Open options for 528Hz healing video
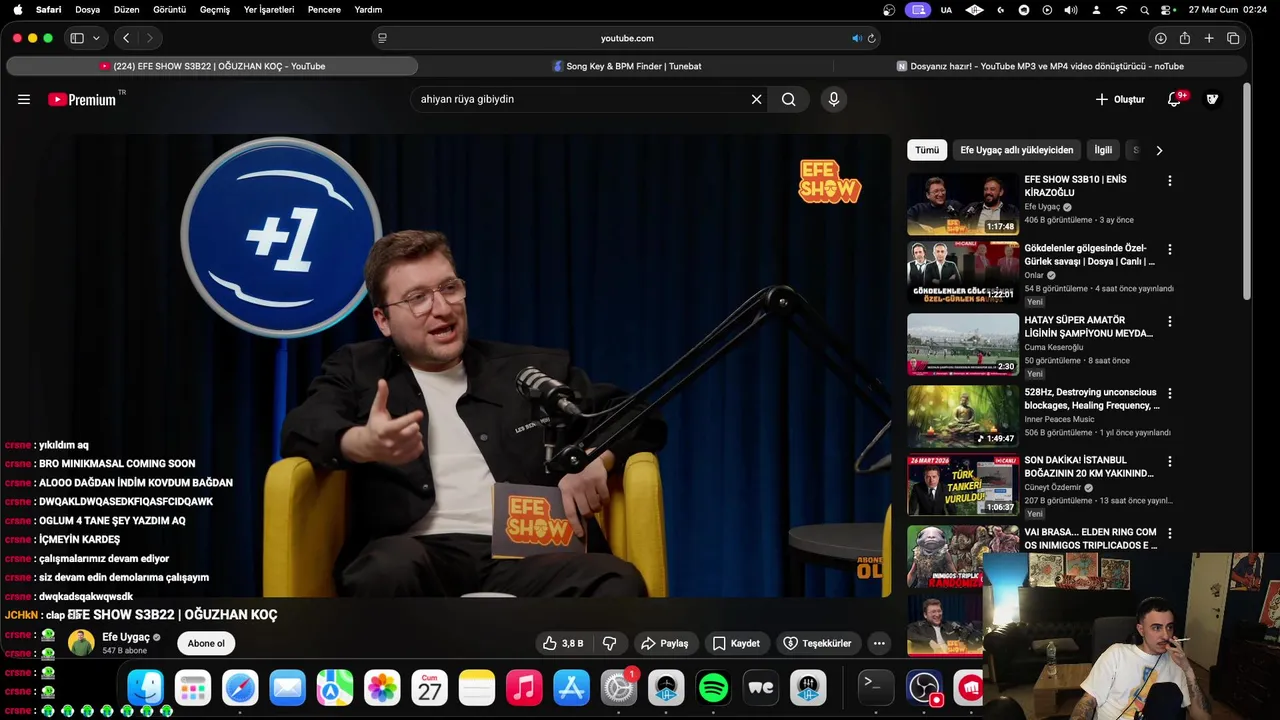The width and height of the screenshot is (1280, 720). click(x=1170, y=393)
